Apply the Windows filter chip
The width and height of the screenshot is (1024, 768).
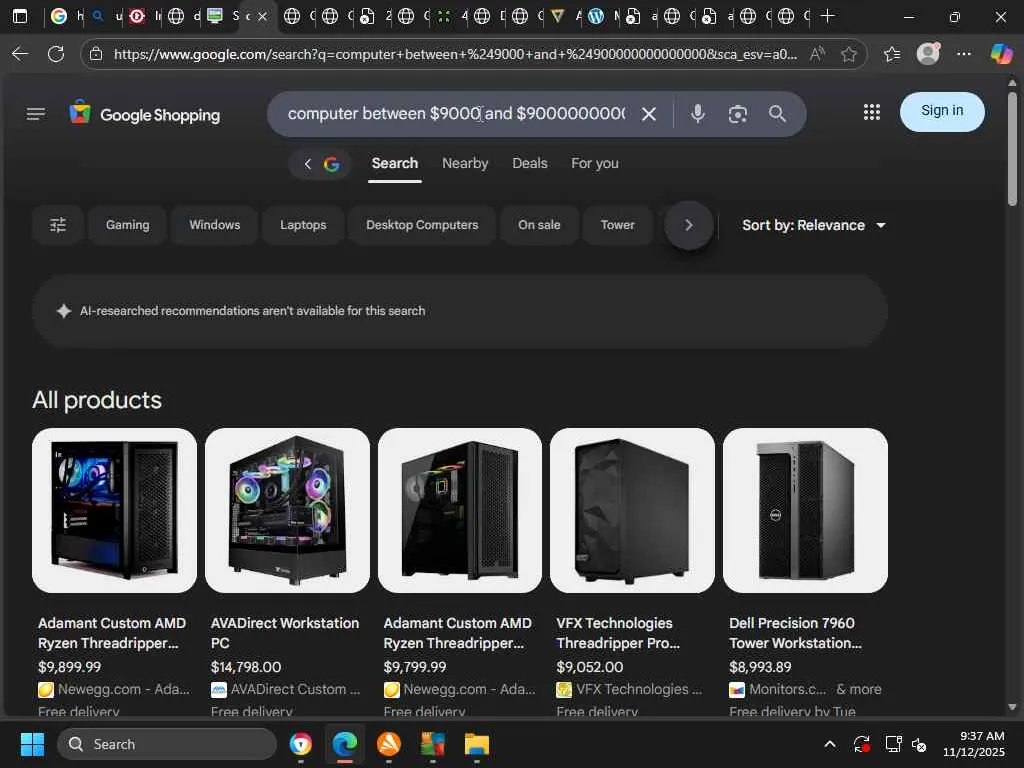[215, 225]
